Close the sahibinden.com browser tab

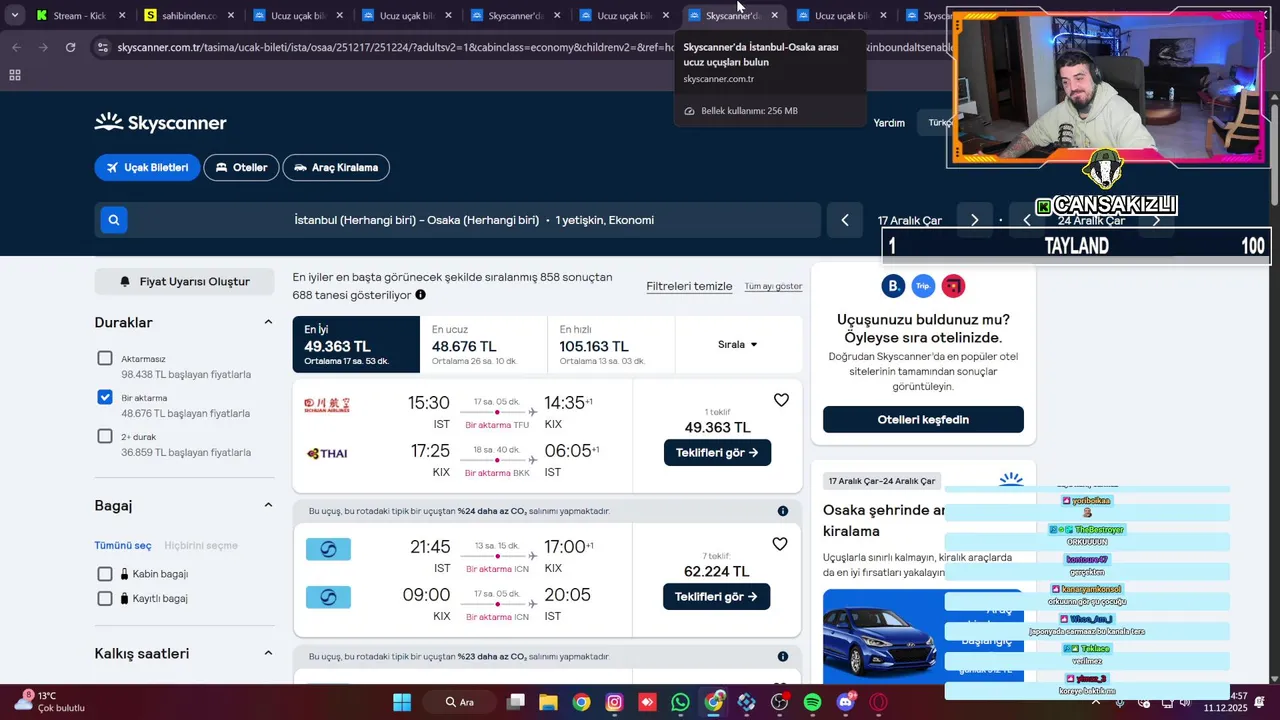coord(231,15)
